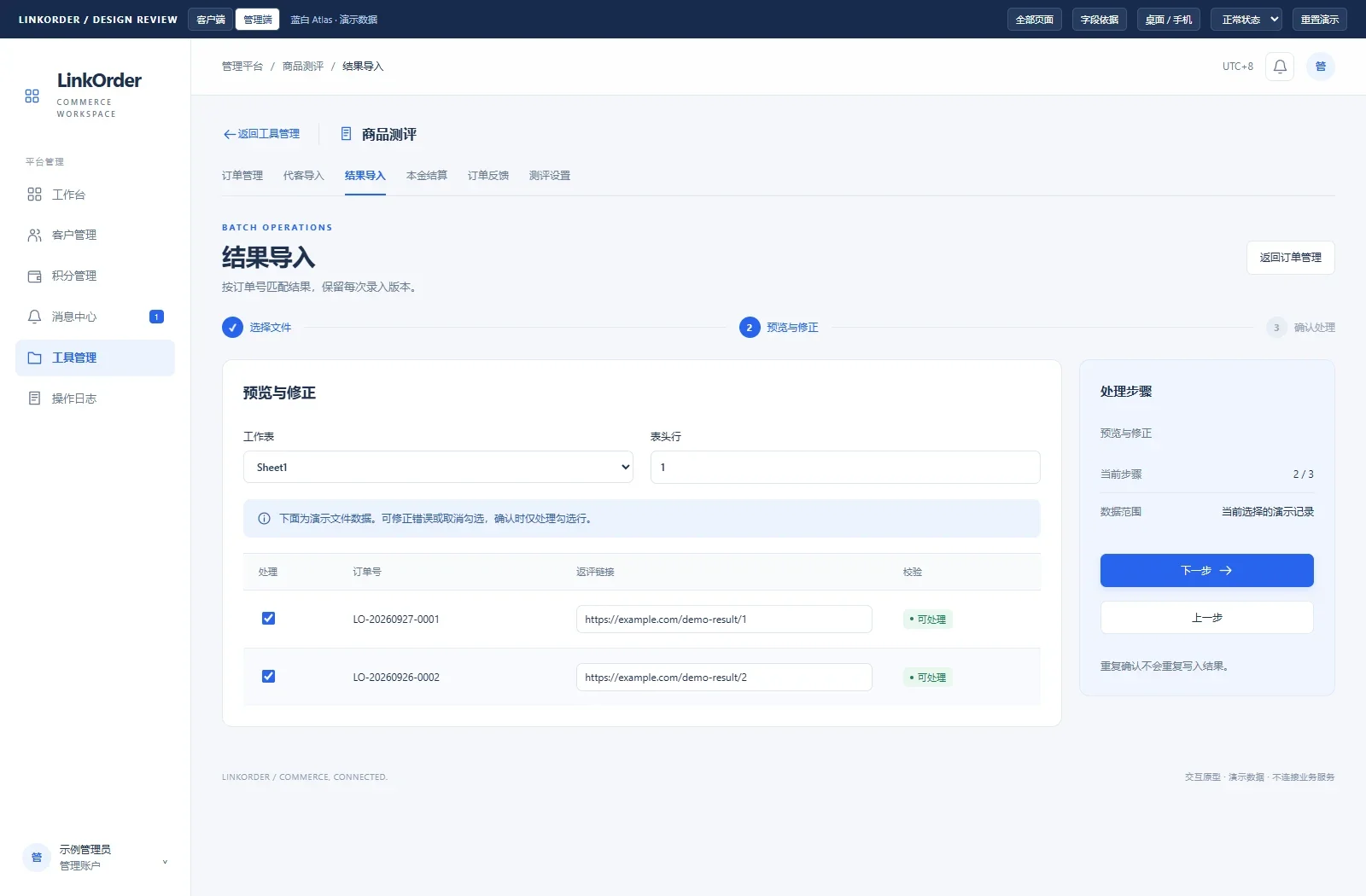Click the 操作日志 document icon

pos(34,399)
